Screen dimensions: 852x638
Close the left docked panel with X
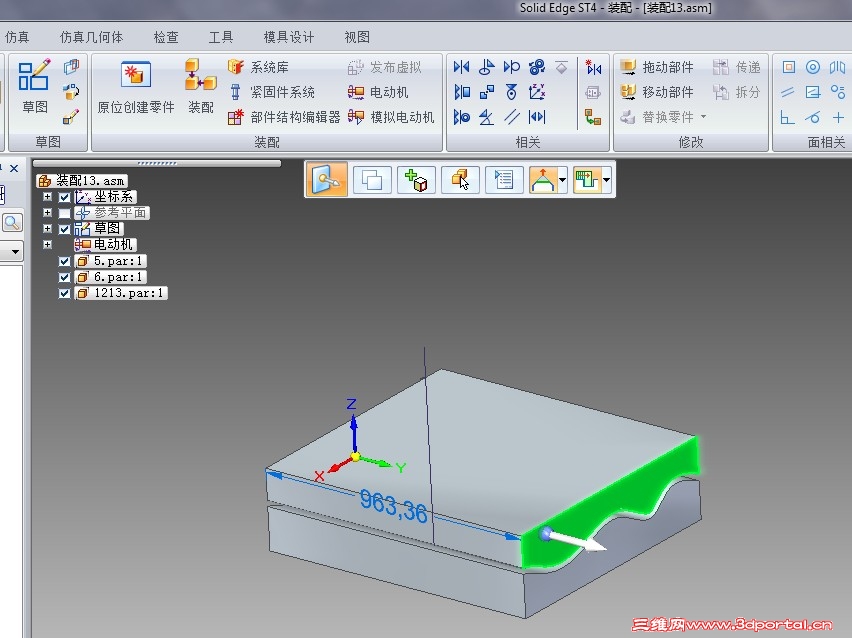coord(14,168)
